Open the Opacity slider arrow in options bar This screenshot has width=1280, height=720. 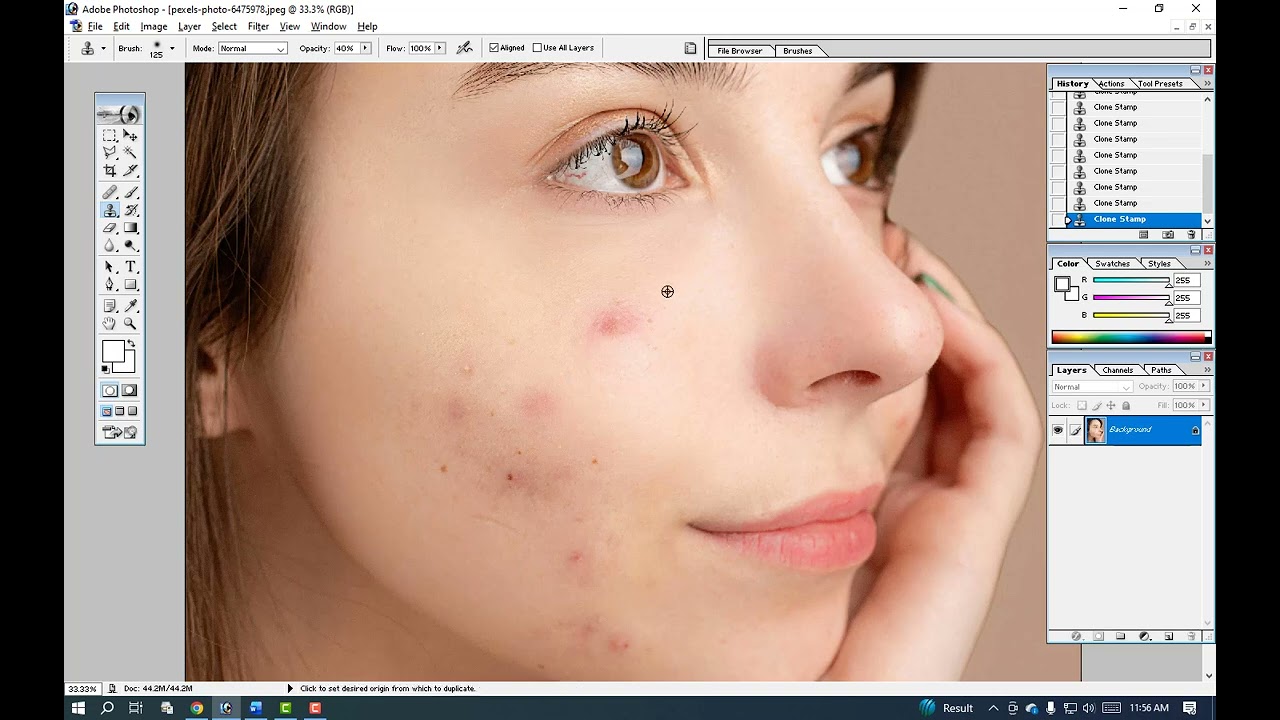tap(365, 48)
